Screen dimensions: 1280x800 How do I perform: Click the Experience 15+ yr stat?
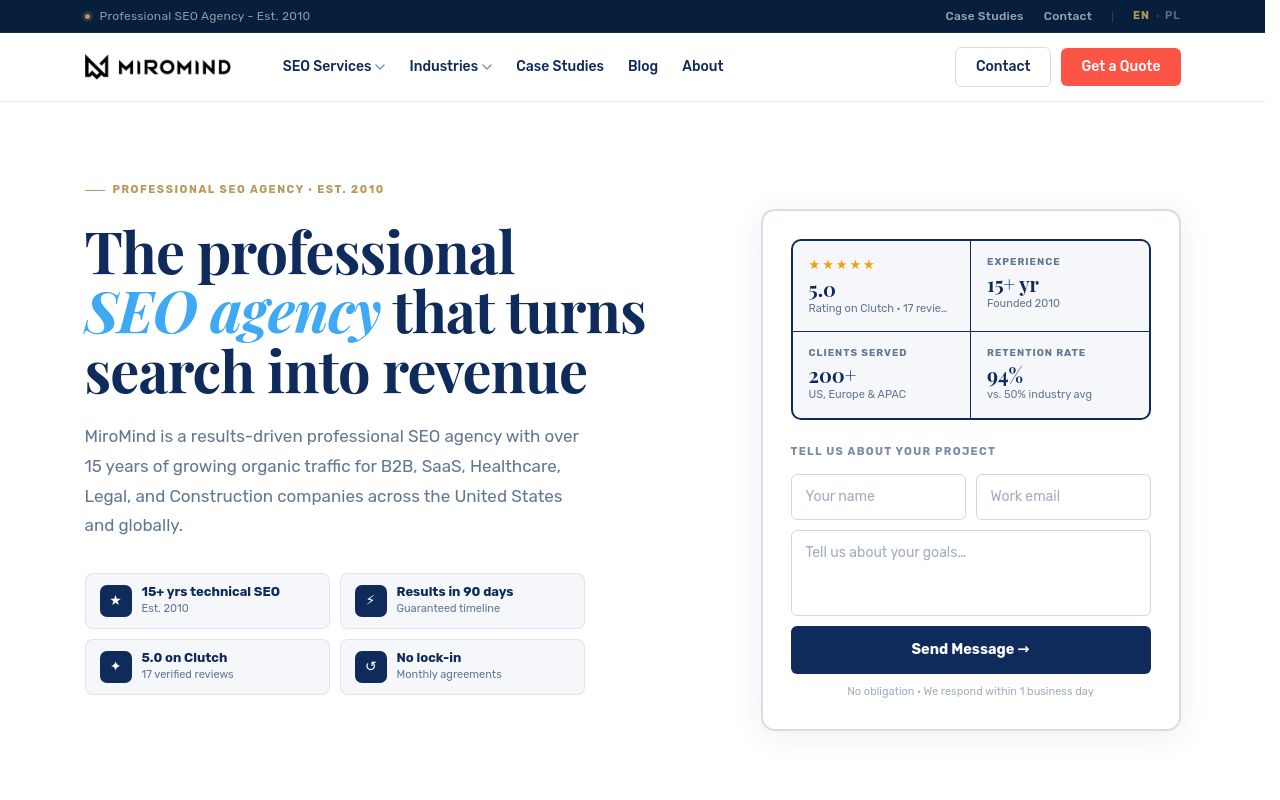pos(1060,286)
